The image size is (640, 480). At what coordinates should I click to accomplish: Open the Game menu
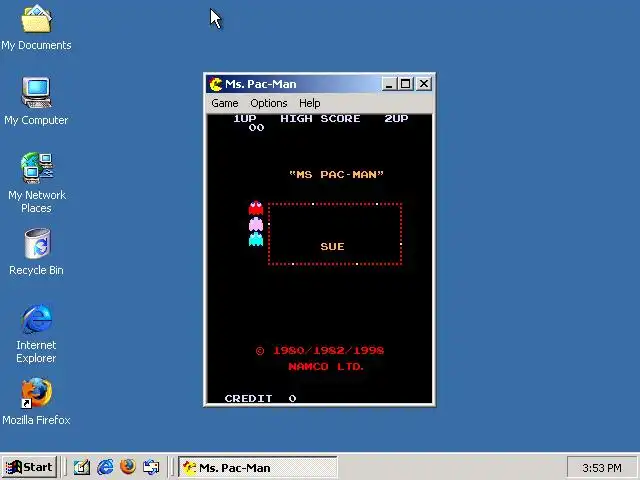tap(224, 103)
